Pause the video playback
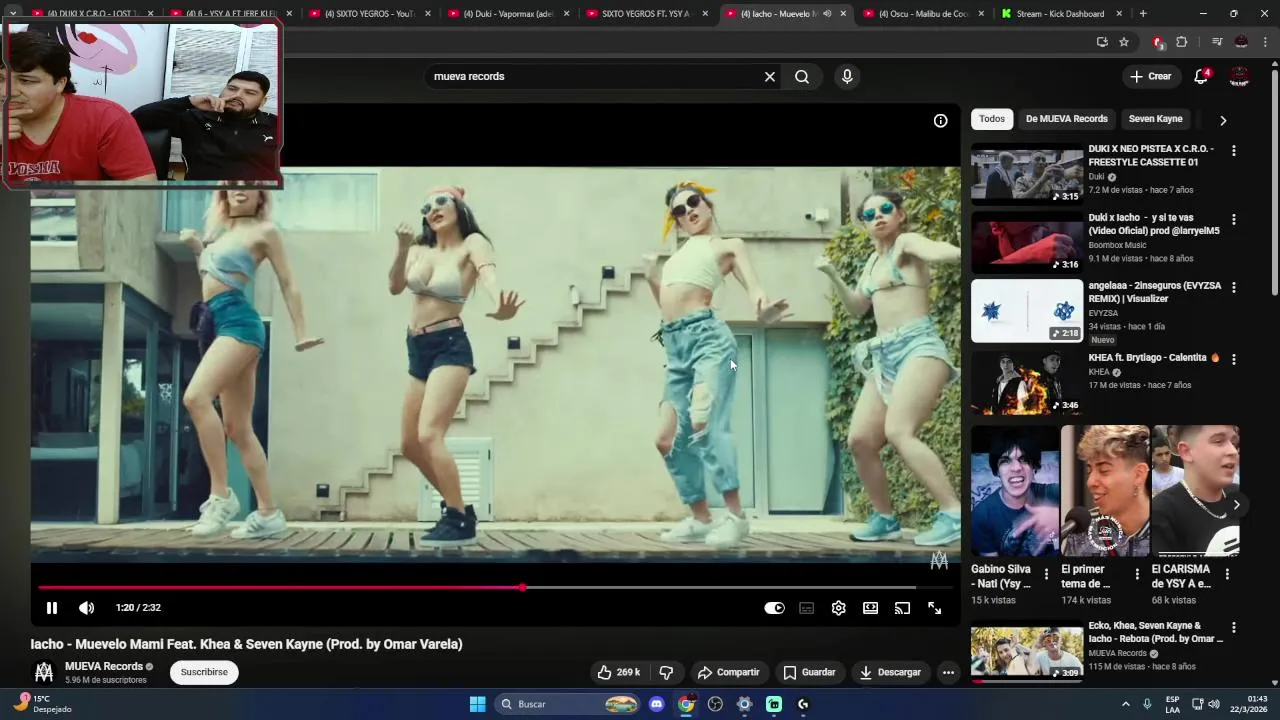 (52, 608)
